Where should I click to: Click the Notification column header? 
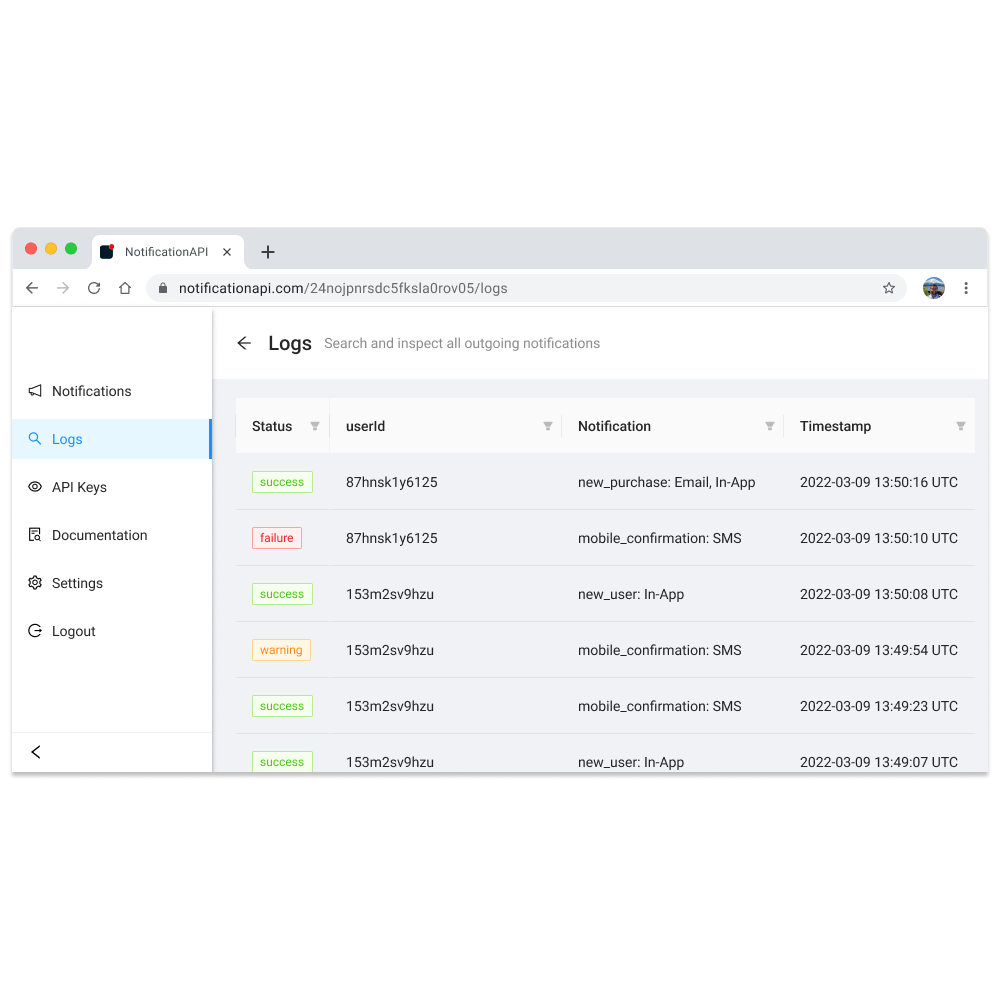point(614,426)
